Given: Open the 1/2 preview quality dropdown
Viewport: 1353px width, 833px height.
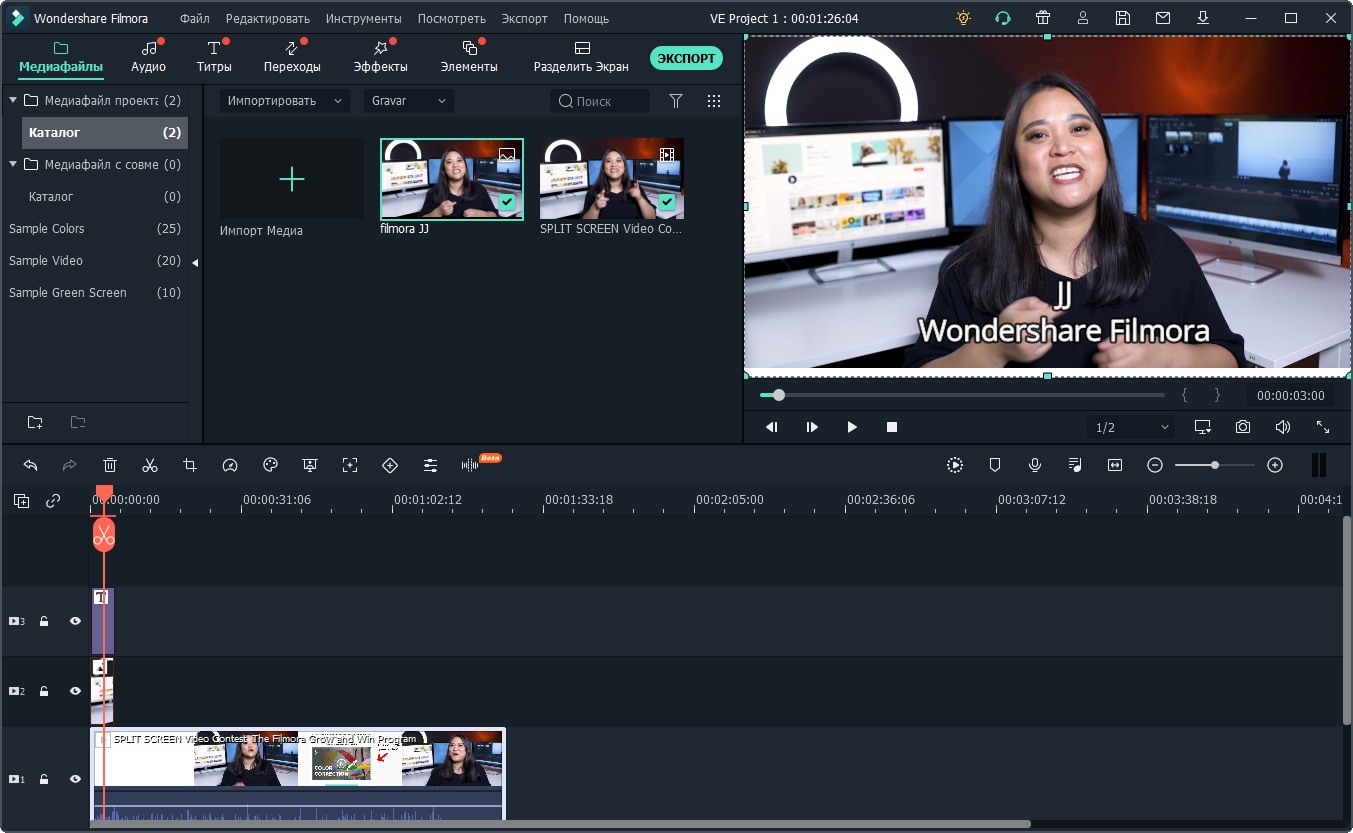Looking at the screenshot, I should [x=1132, y=427].
